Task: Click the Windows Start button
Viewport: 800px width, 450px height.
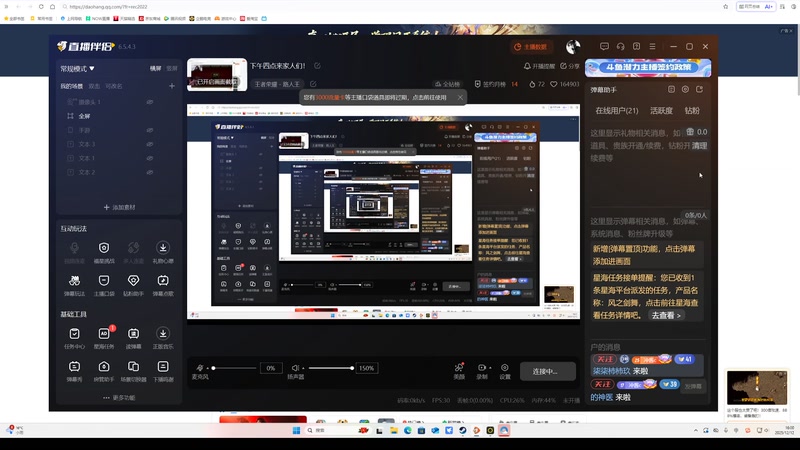Action: 296,431
